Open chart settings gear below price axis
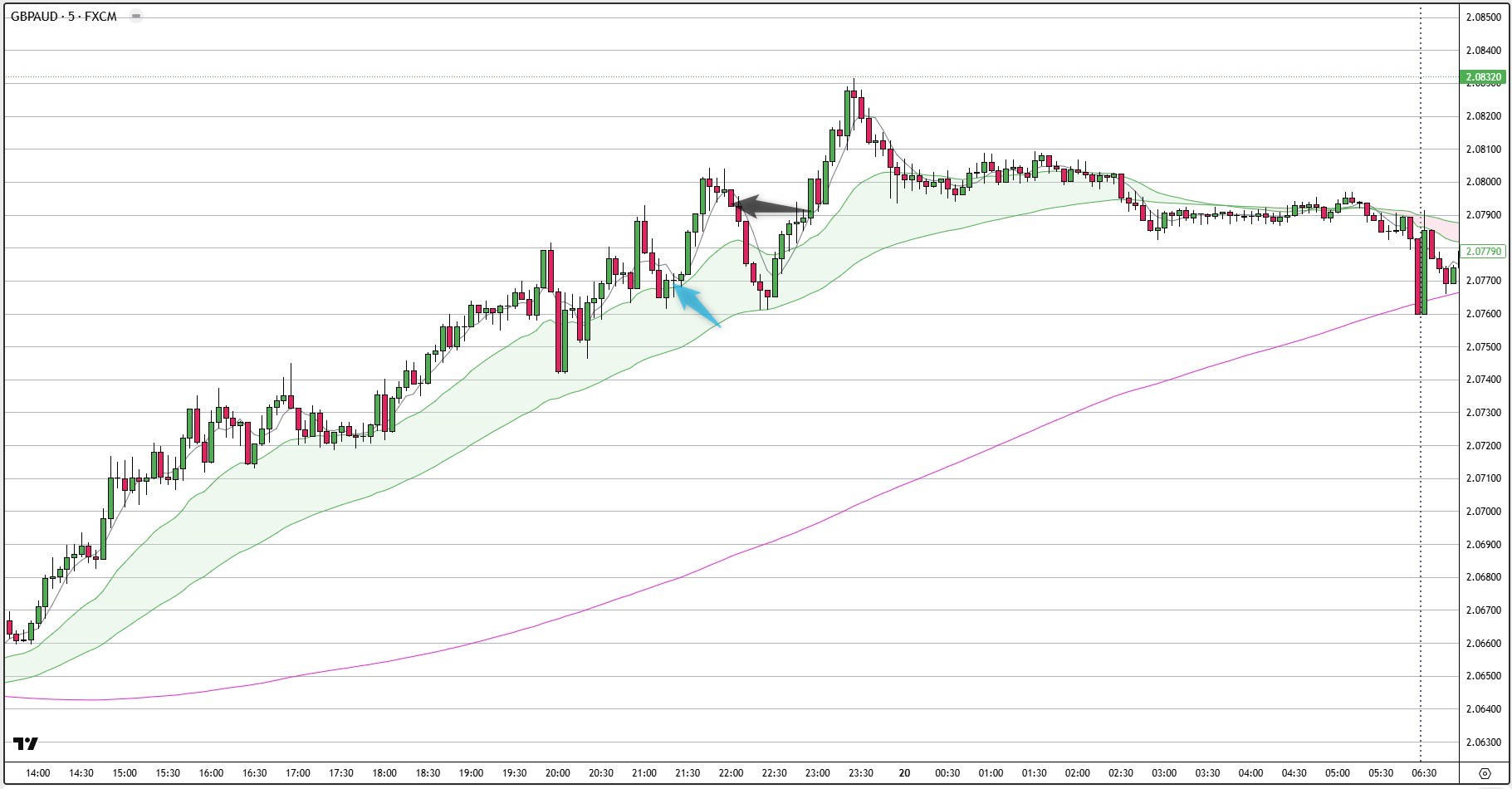Screen dimensions: 1512x789 (1485, 773)
